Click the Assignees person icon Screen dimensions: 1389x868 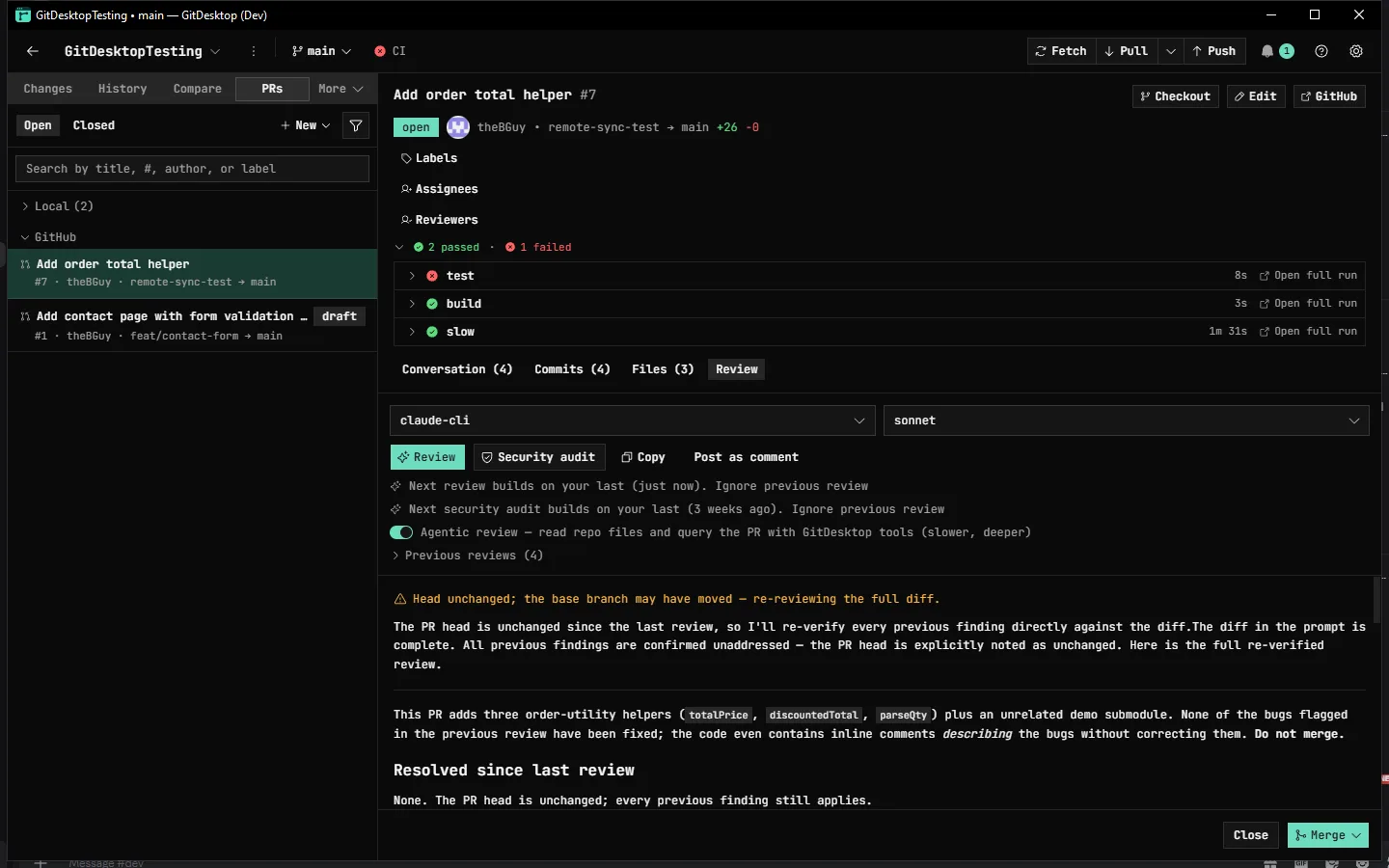406,189
